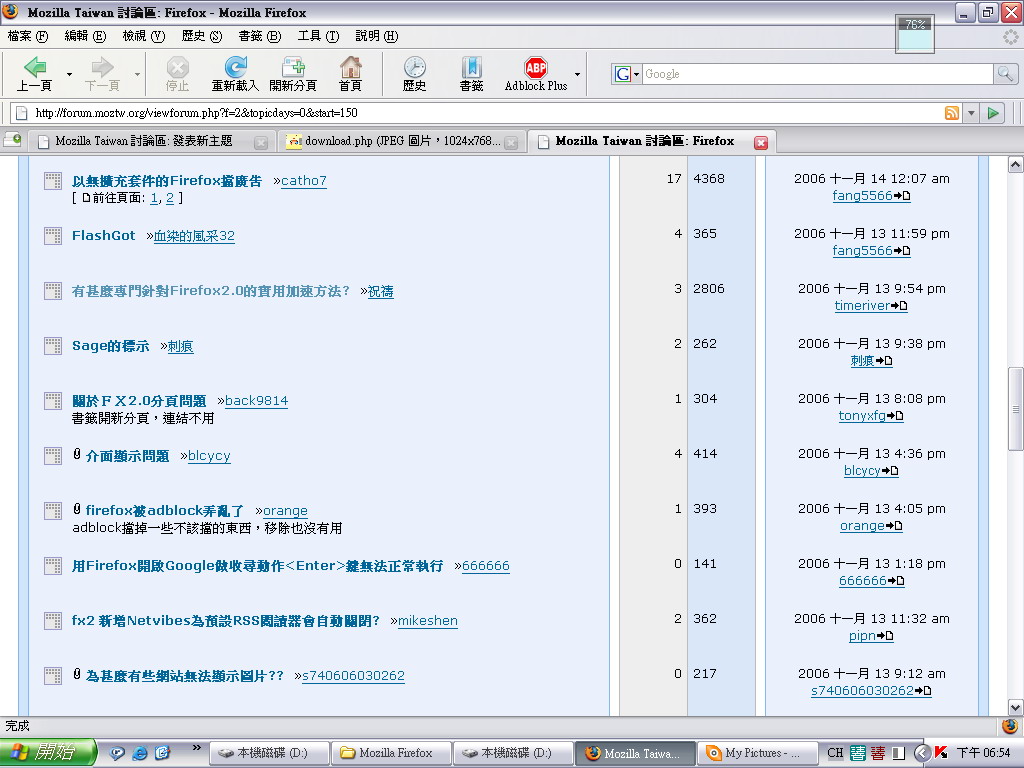Click the Windows 開始 Start button

pyautogui.click(x=48, y=753)
